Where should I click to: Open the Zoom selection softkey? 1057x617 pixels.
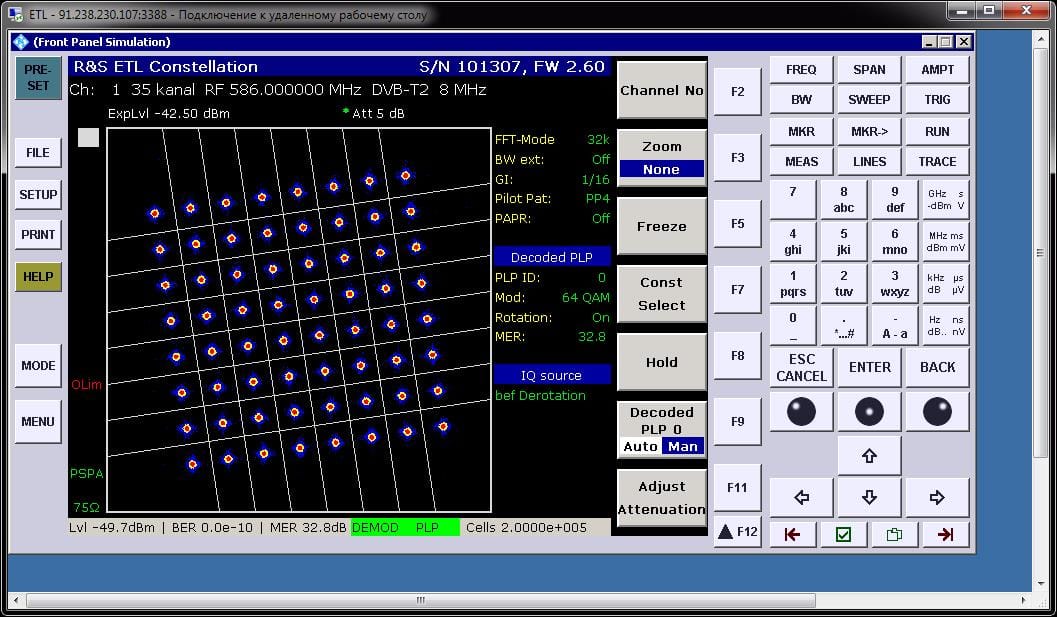(661, 157)
